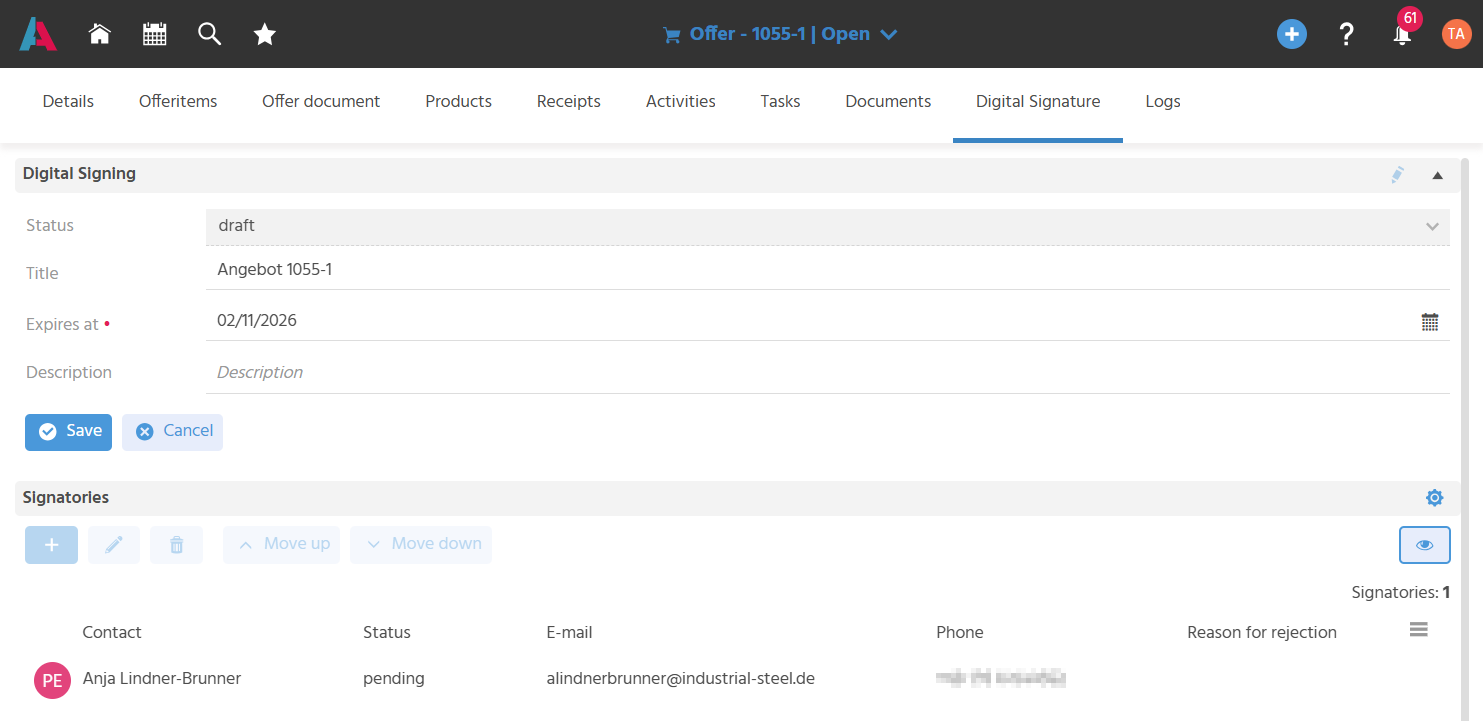The image size is (1483, 721).
Task: Open the Products tab
Action: [x=459, y=102]
